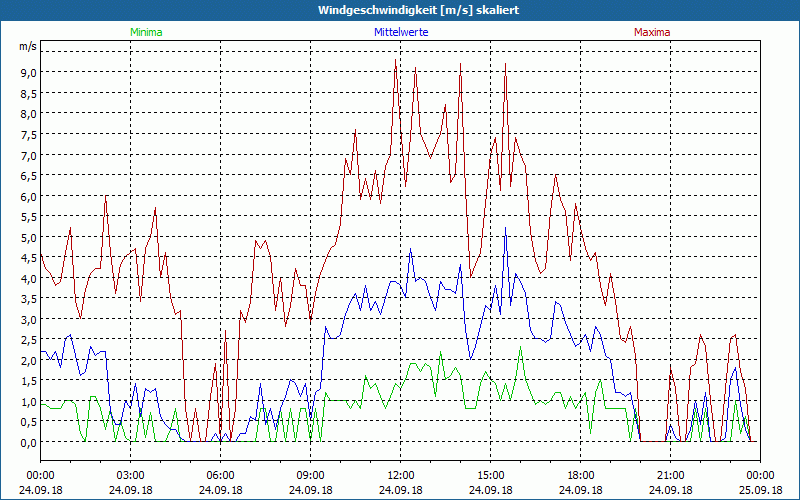The height and width of the screenshot is (500, 800).
Task: Click the 2,5 y-axis tick label
Action: (27, 340)
